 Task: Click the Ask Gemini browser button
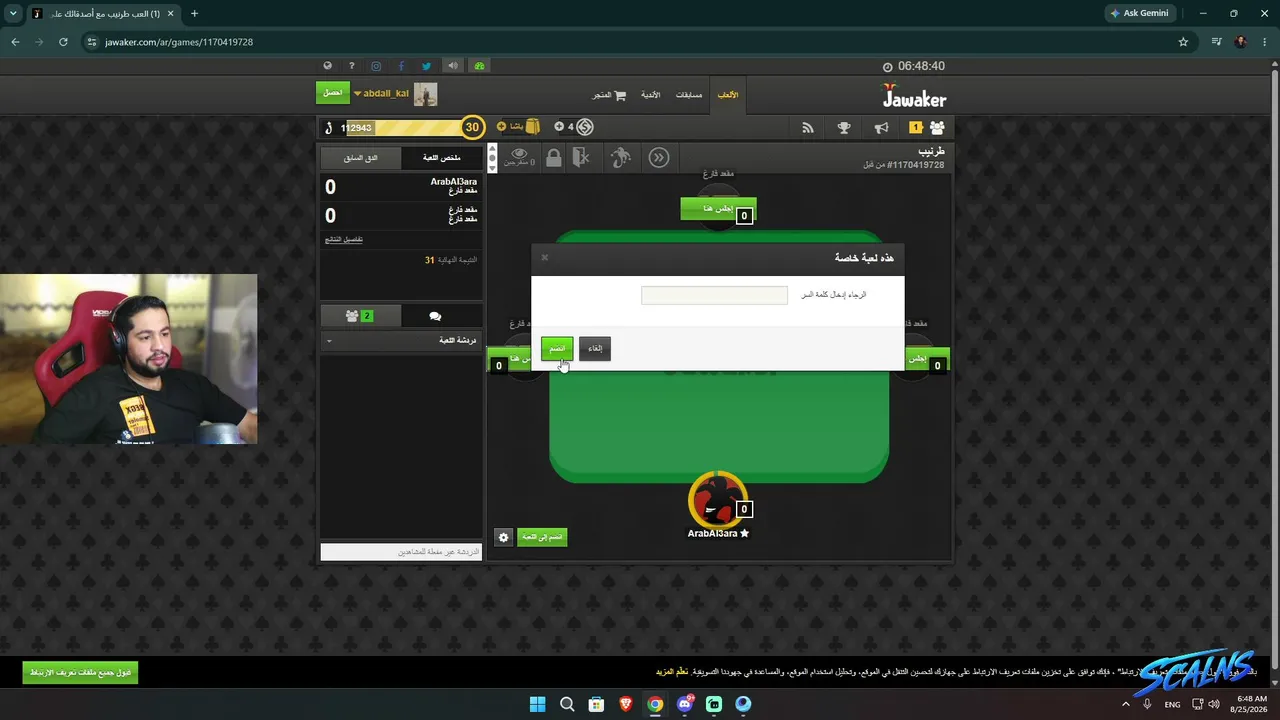pos(1139,13)
